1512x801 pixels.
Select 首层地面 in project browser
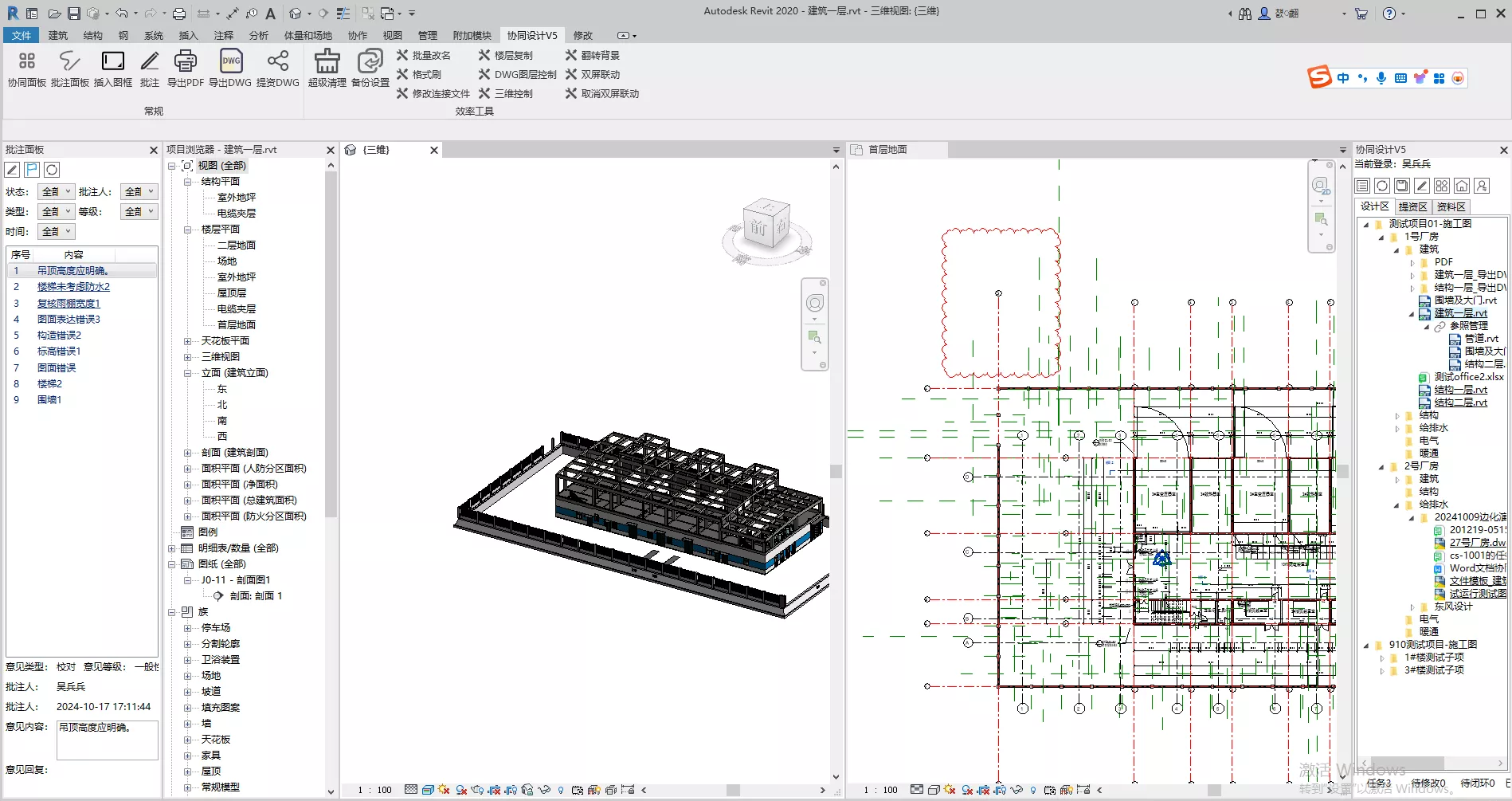pyautogui.click(x=237, y=325)
